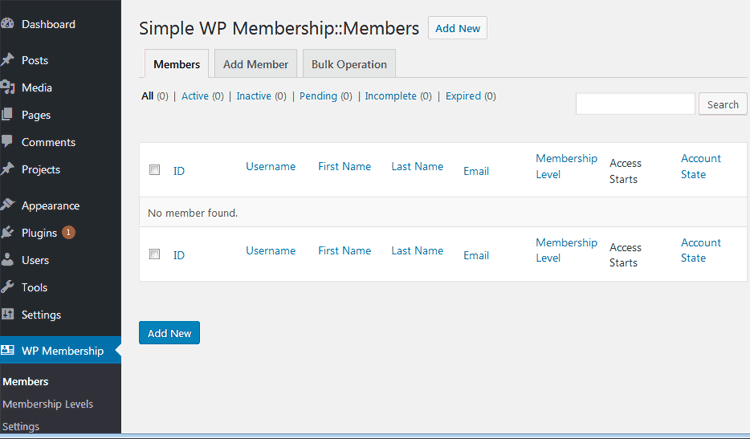Click the Search button

(x=723, y=104)
